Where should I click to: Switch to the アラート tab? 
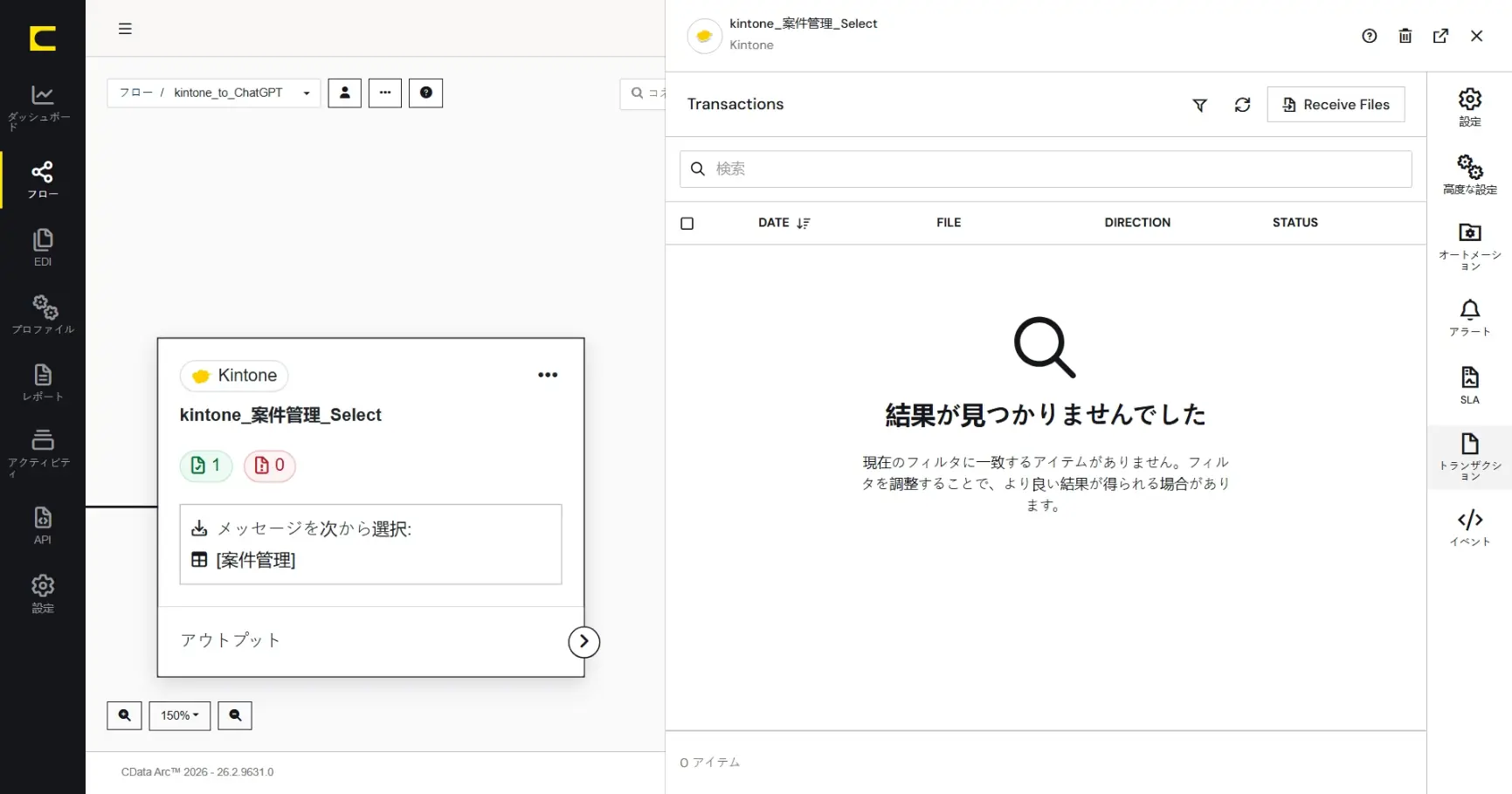pos(1470,318)
